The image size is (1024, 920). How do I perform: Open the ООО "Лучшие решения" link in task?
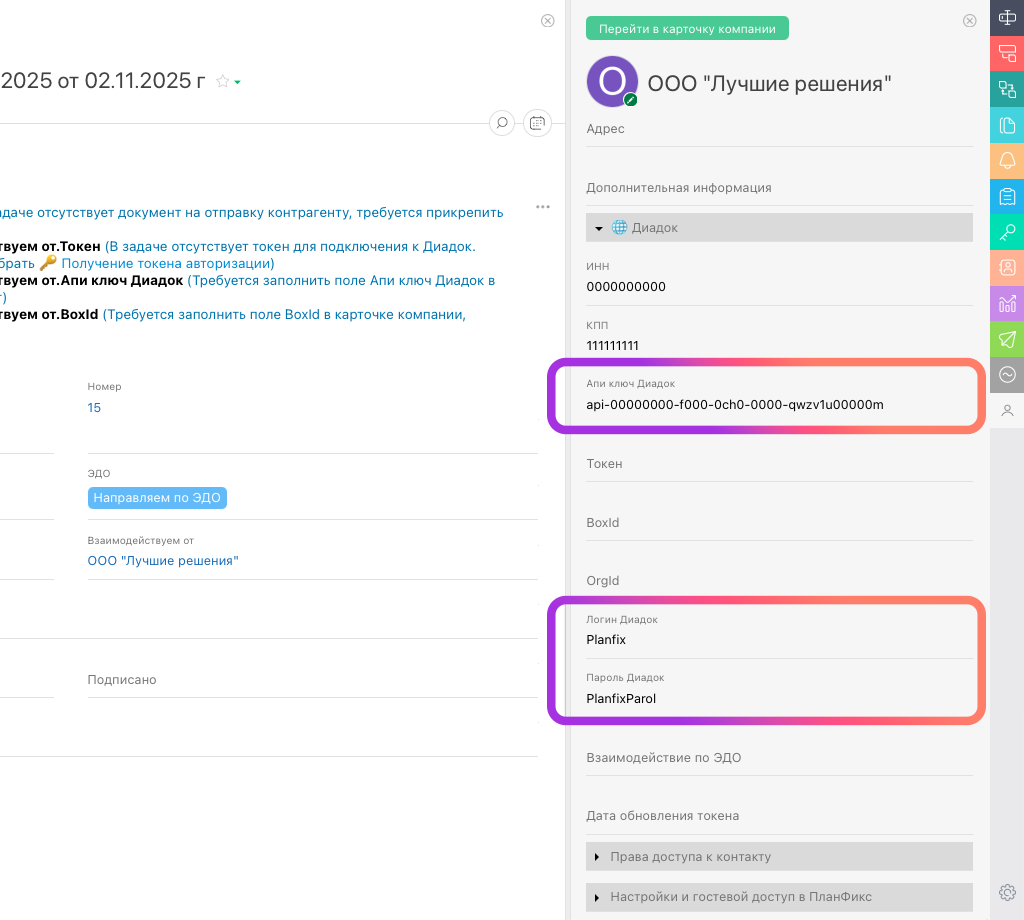[163, 561]
